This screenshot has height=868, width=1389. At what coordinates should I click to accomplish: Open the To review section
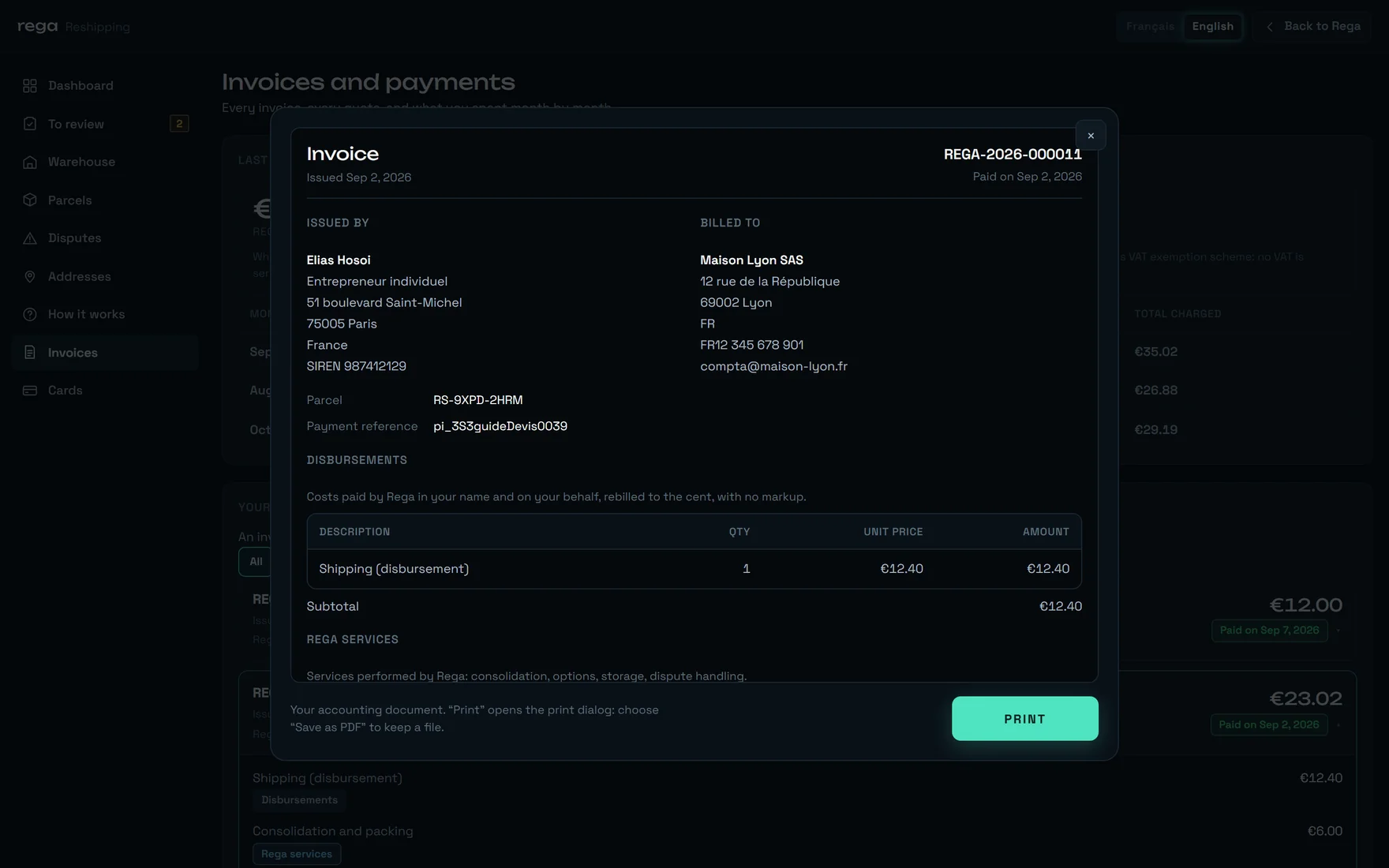(104, 124)
